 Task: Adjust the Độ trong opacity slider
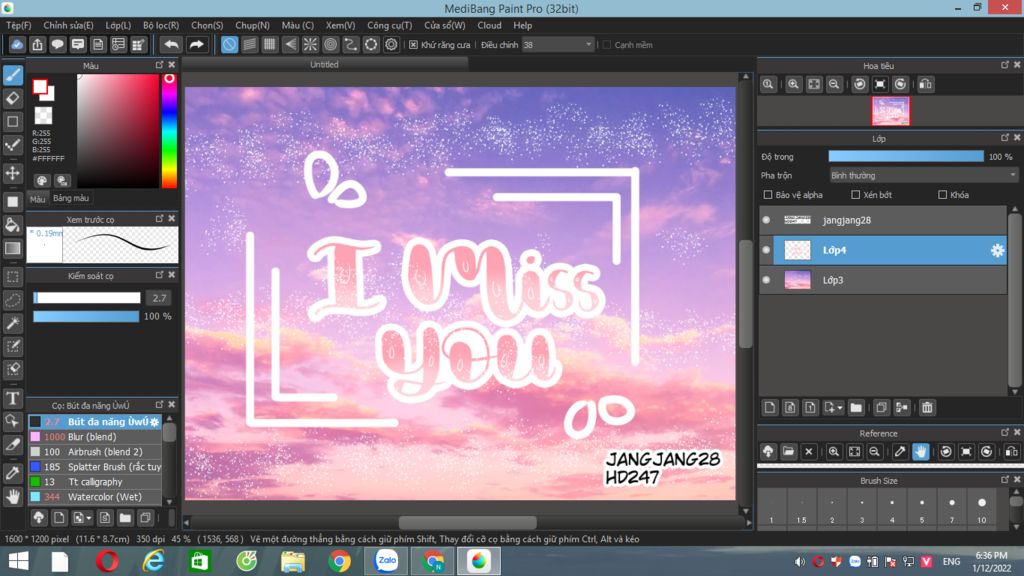906,156
